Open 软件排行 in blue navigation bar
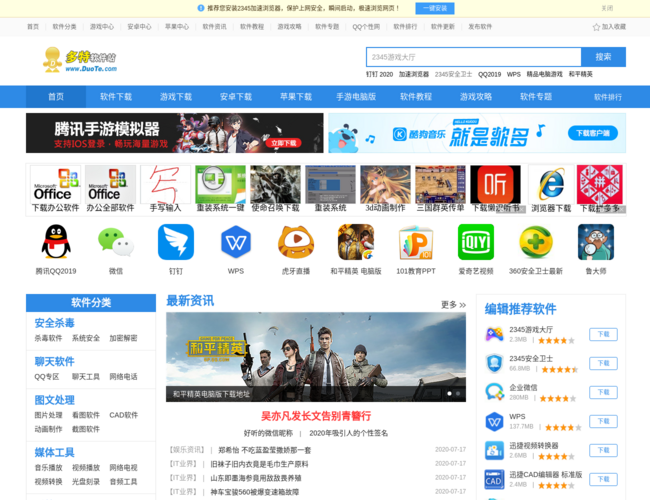 (x=608, y=97)
